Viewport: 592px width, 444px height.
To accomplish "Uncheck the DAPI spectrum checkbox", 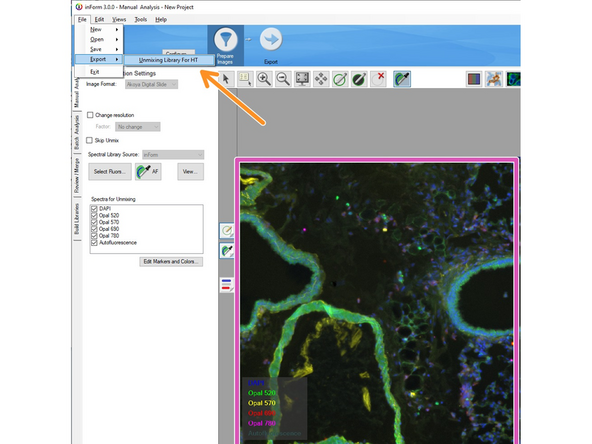I will coord(94,208).
